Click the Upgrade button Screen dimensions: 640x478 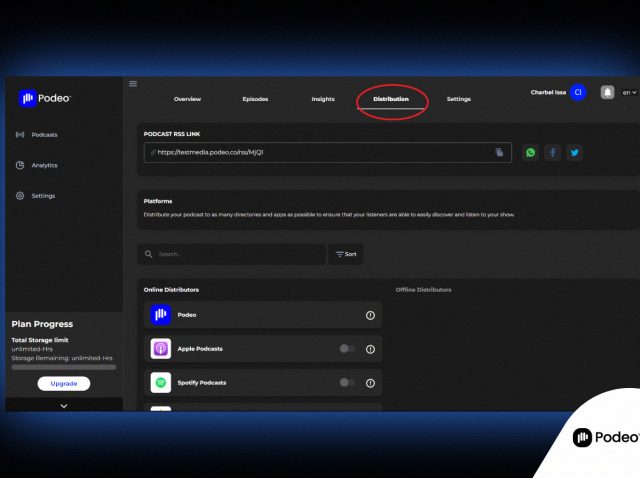point(64,384)
